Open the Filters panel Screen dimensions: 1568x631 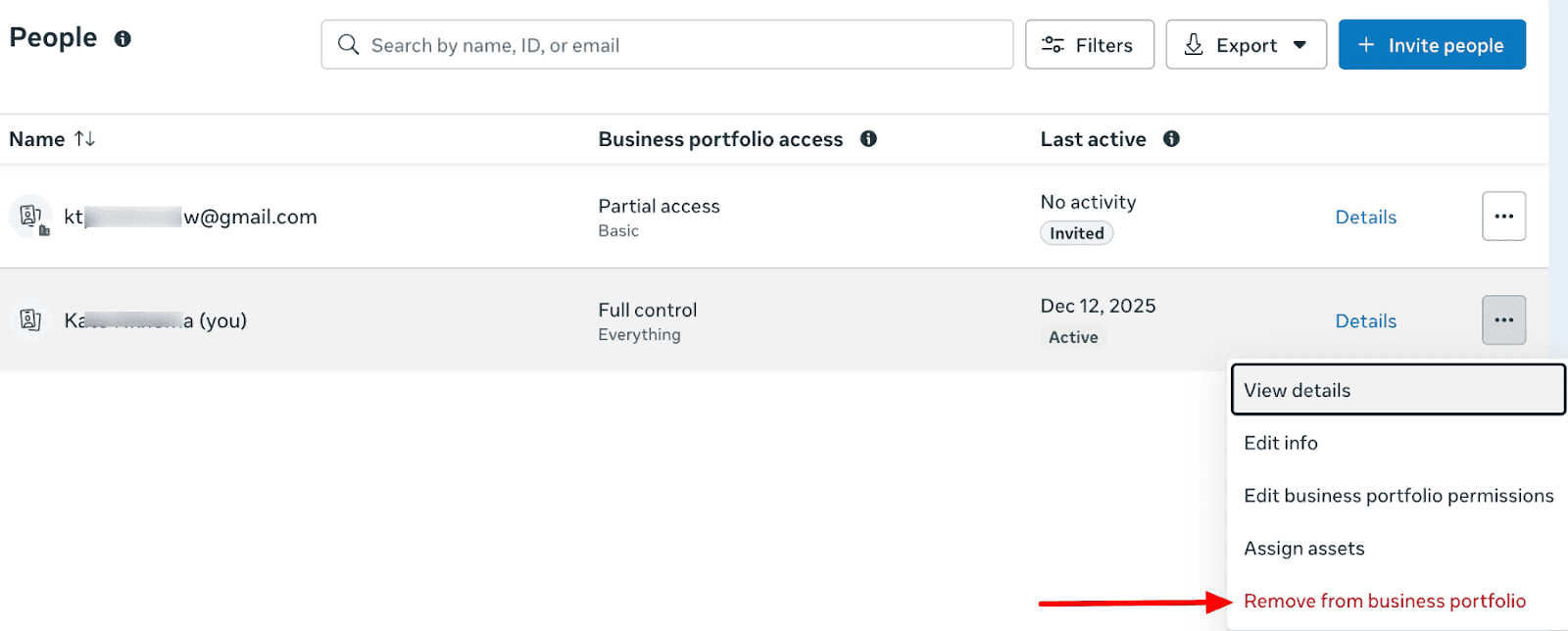pyautogui.click(x=1090, y=45)
